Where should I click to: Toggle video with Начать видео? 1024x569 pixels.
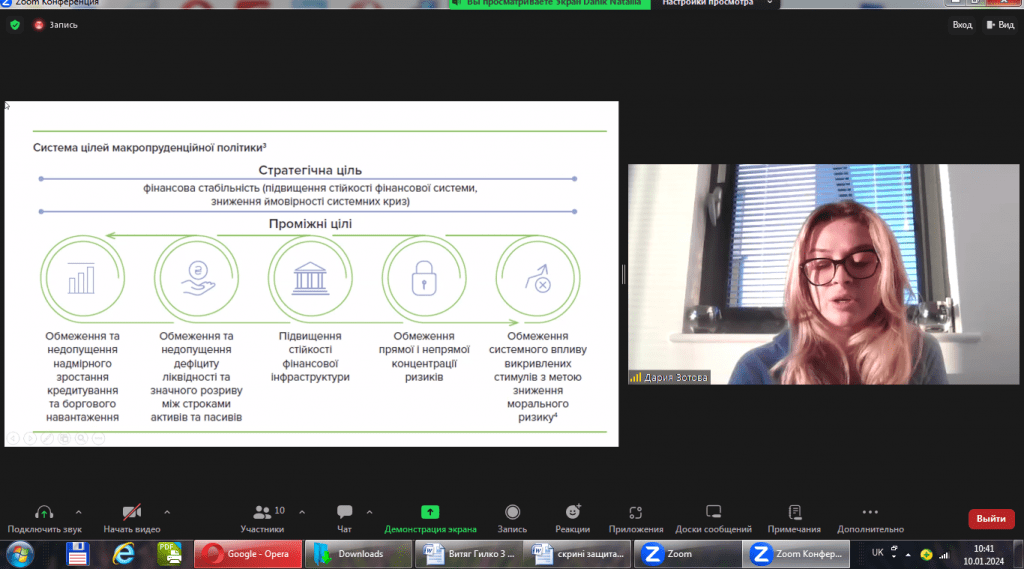(x=131, y=513)
